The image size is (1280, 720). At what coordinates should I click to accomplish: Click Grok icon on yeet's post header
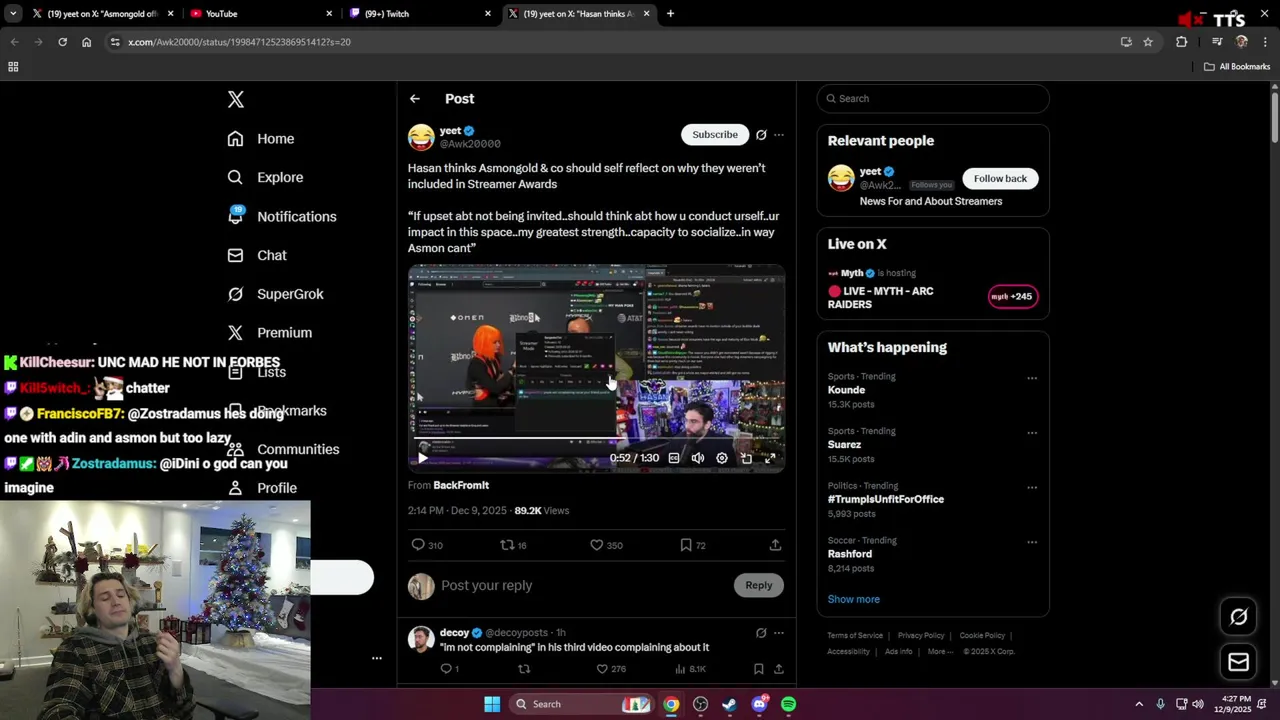point(761,135)
